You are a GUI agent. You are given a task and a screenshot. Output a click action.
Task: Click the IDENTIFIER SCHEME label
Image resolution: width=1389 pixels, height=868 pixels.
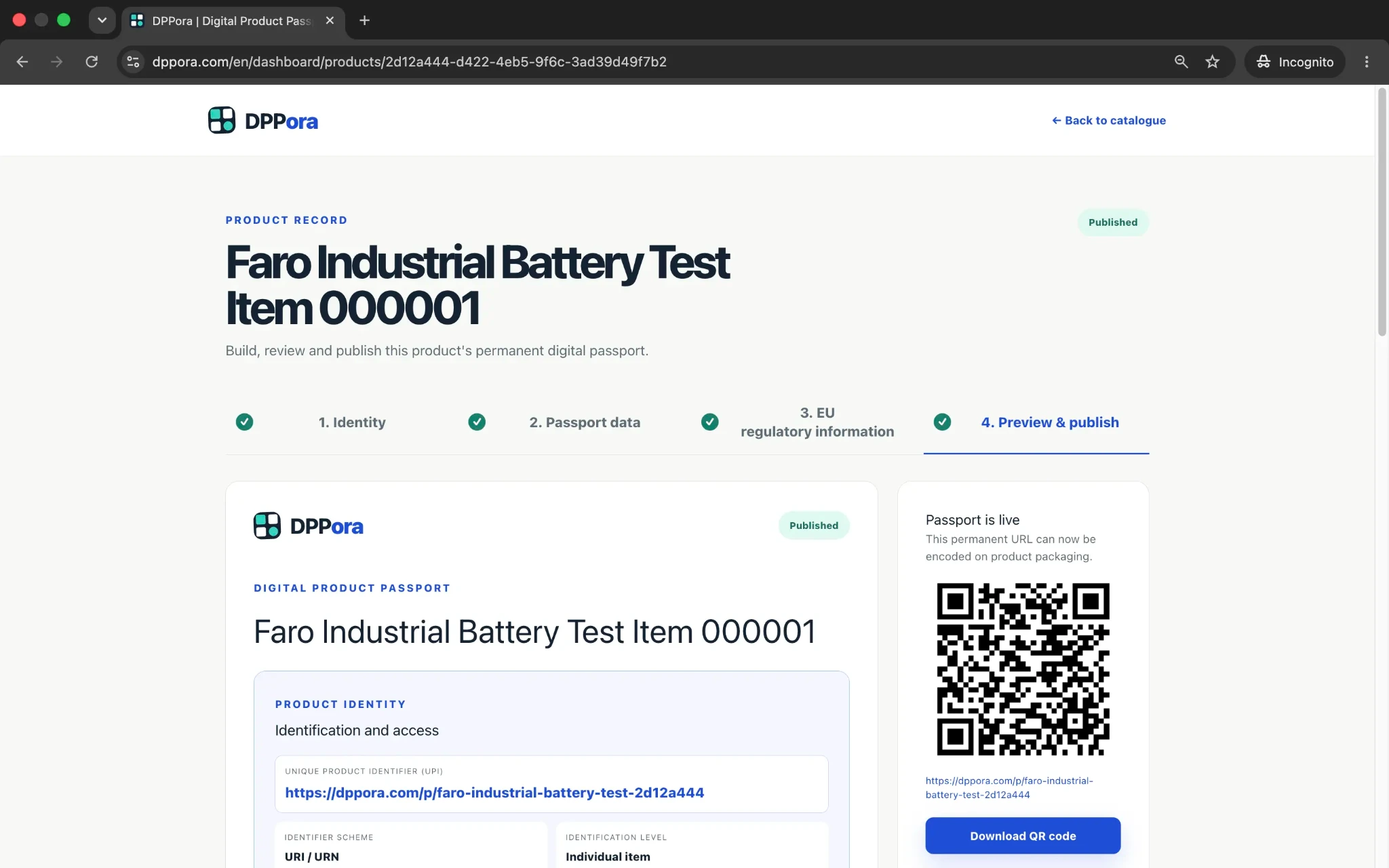329,837
